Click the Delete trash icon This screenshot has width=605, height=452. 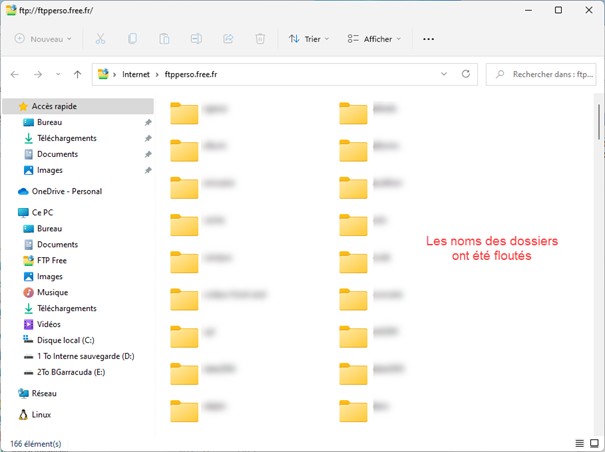click(x=260, y=39)
